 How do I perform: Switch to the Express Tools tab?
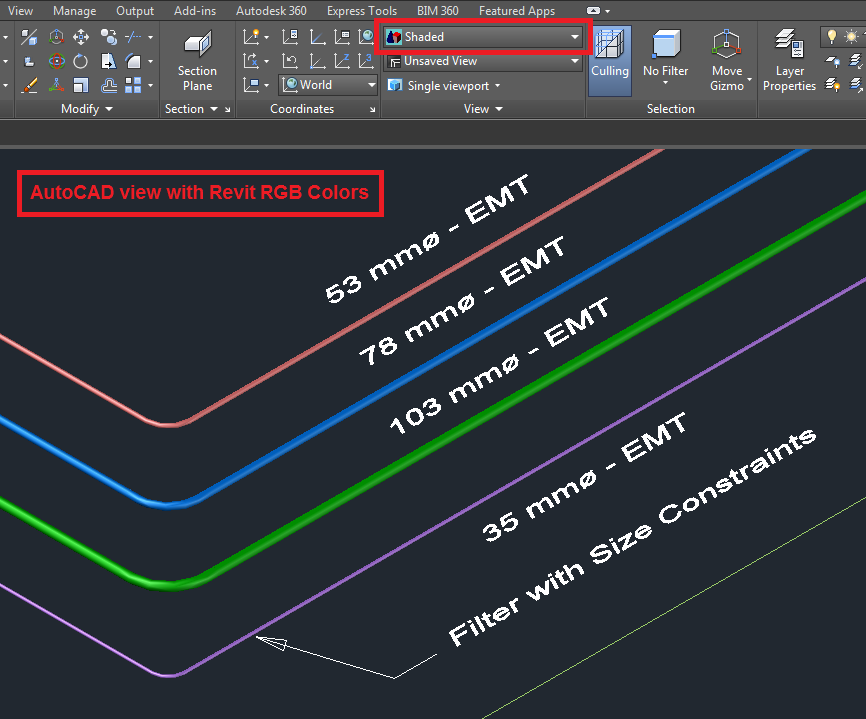(362, 11)
